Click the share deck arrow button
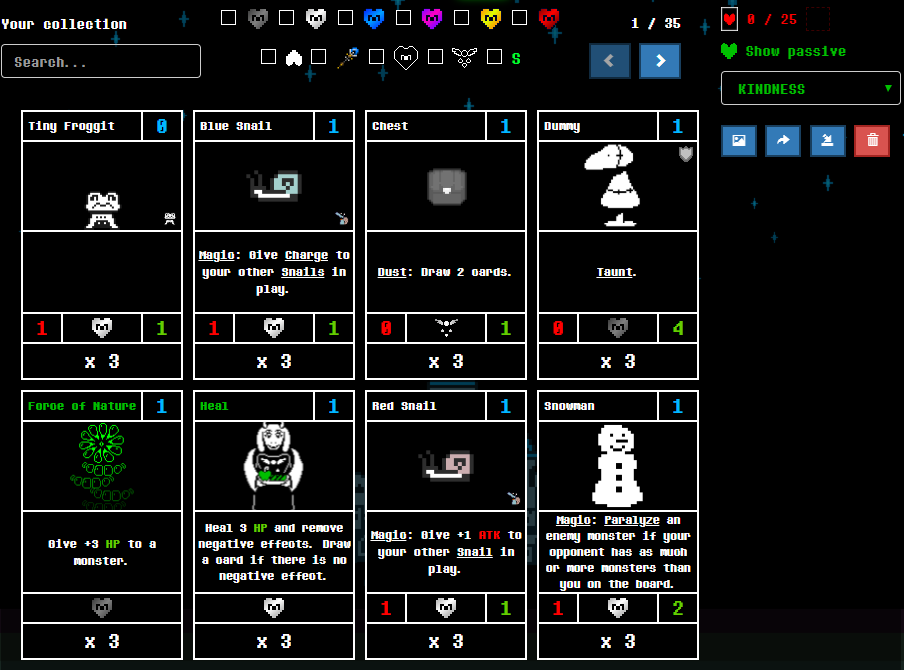Image resolution: width=904 pixels, height=670 pixels. (x=783, y=141)
